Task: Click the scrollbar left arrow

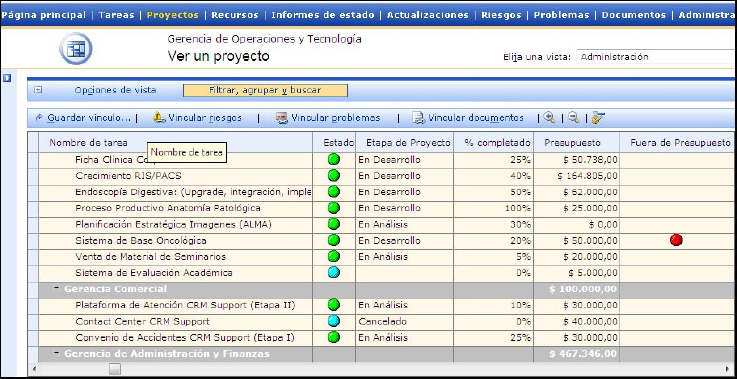Action: click(34, 369)
